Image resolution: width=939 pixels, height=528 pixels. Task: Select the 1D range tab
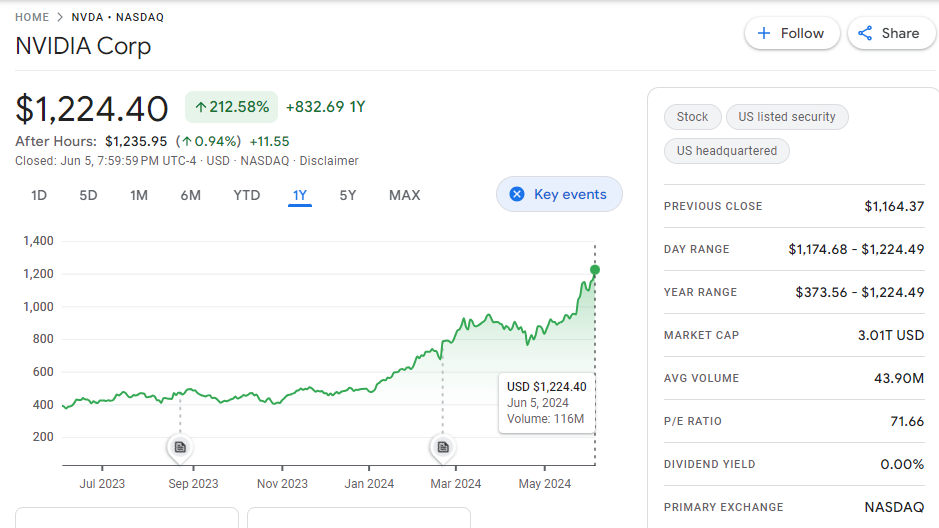(x=39, y=195)
